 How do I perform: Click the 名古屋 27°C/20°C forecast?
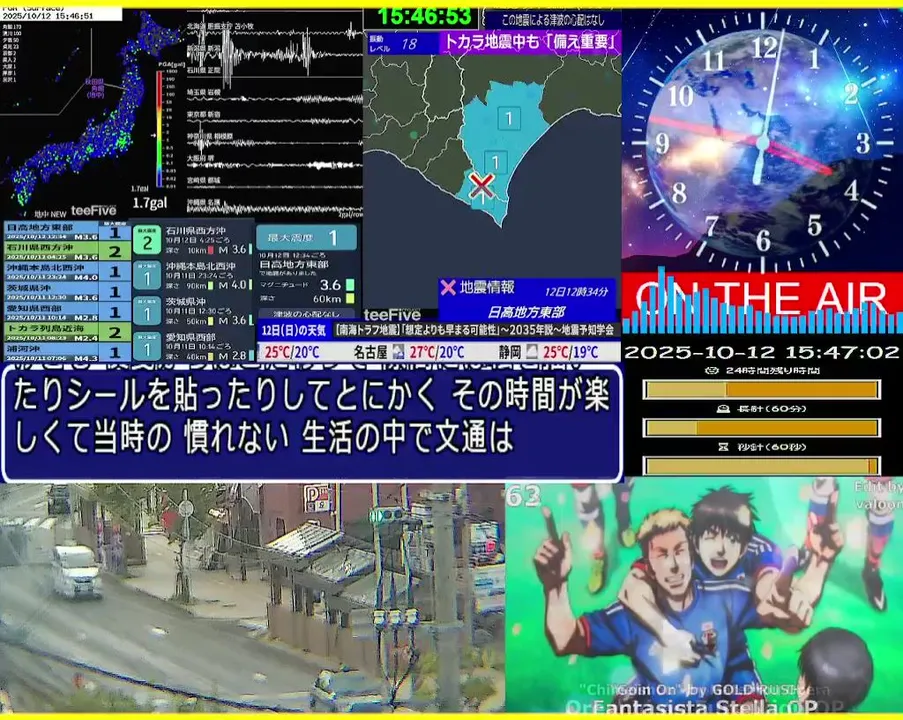click(x=409, y=351)
